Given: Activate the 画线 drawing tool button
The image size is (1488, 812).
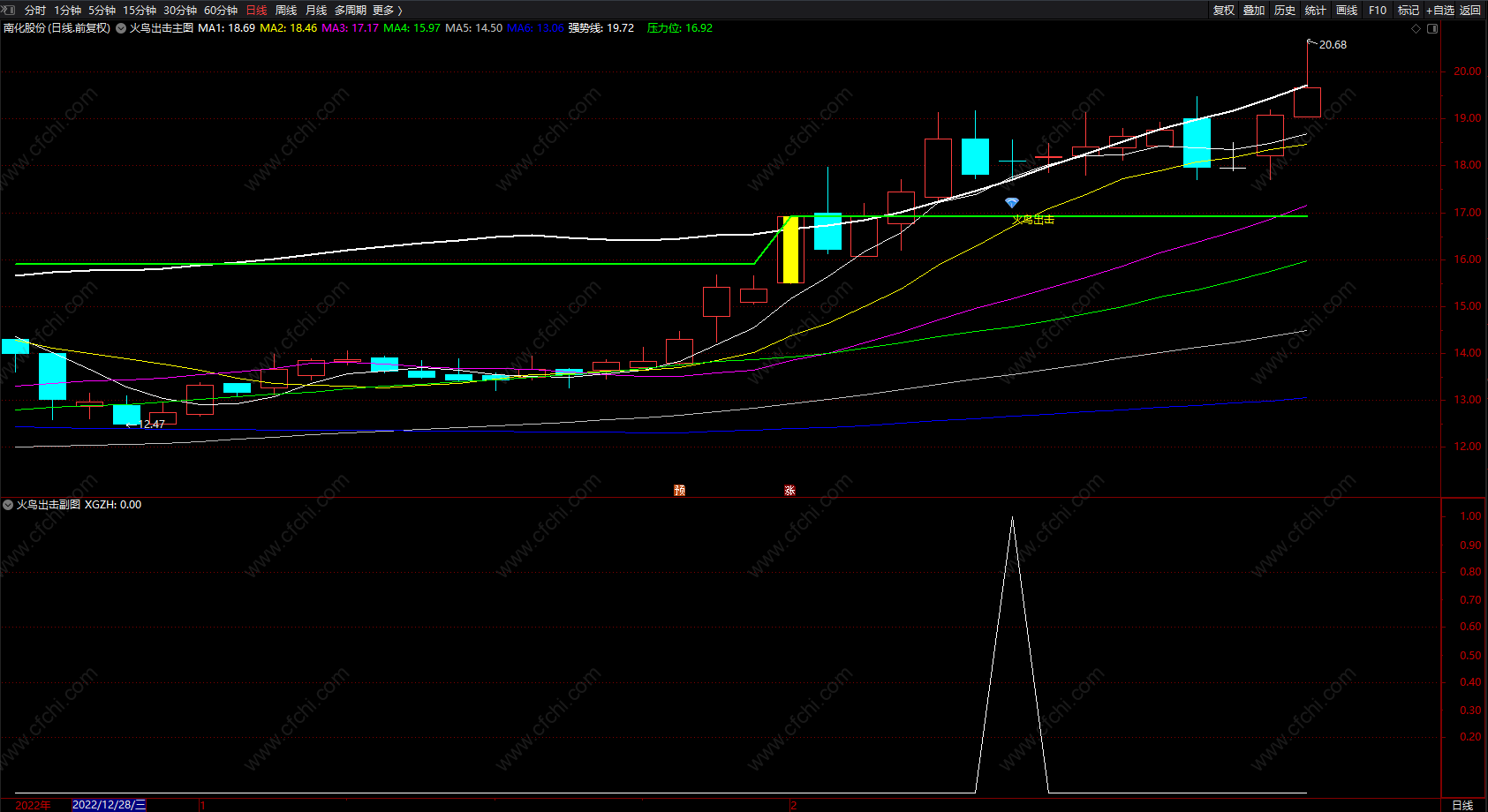Looking at the screenshot, I should coord(1347,11).
